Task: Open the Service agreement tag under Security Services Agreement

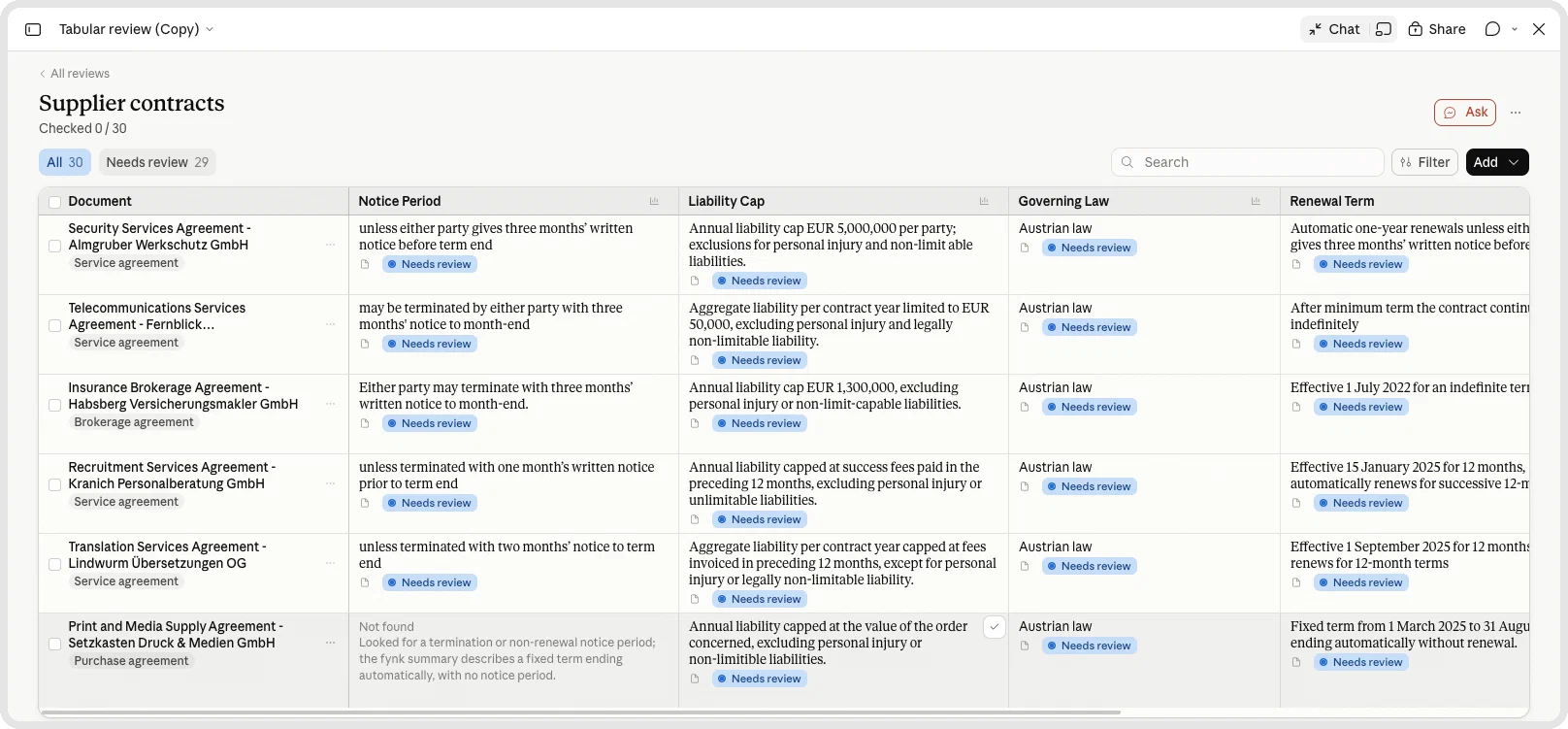Action: coord(126,263)
